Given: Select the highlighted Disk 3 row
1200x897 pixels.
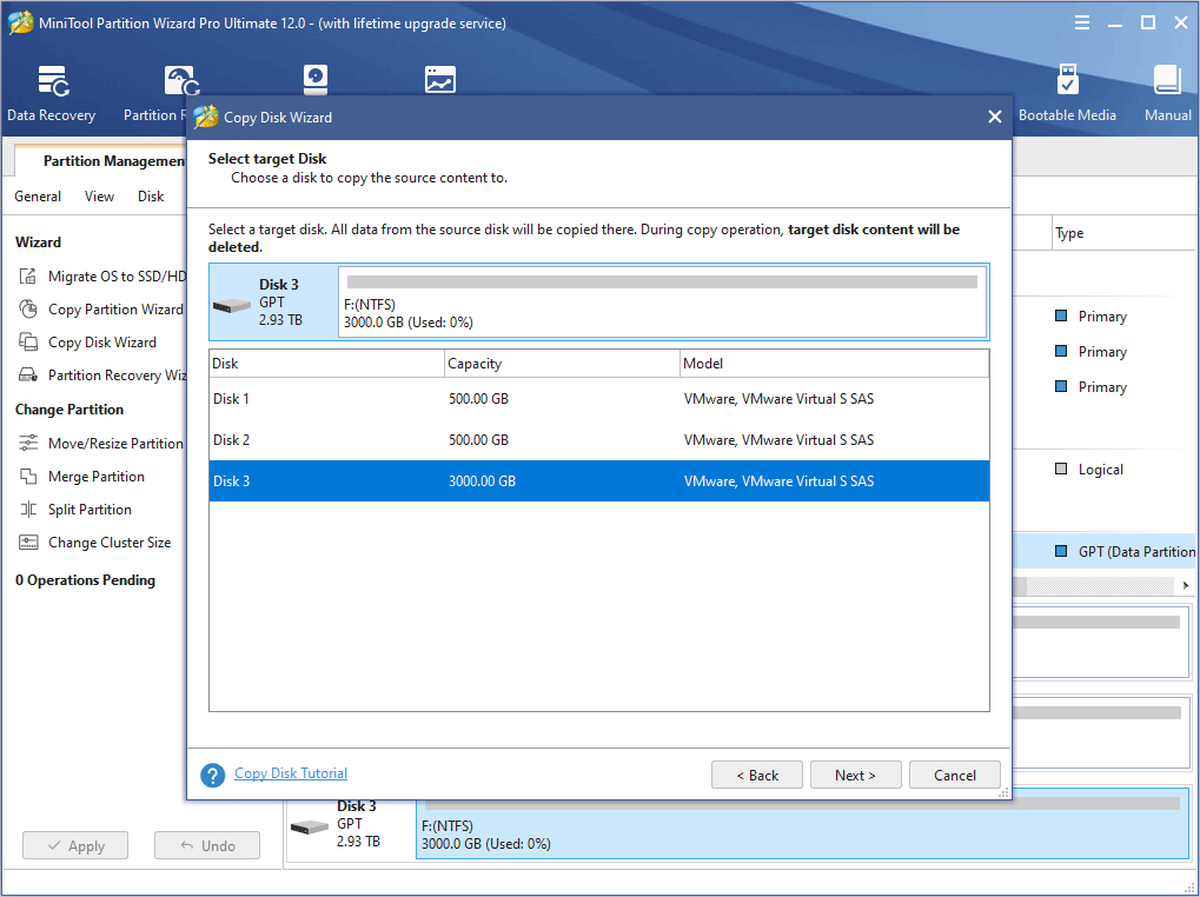Looking at the screenshot, I should [x=599, y=481].
